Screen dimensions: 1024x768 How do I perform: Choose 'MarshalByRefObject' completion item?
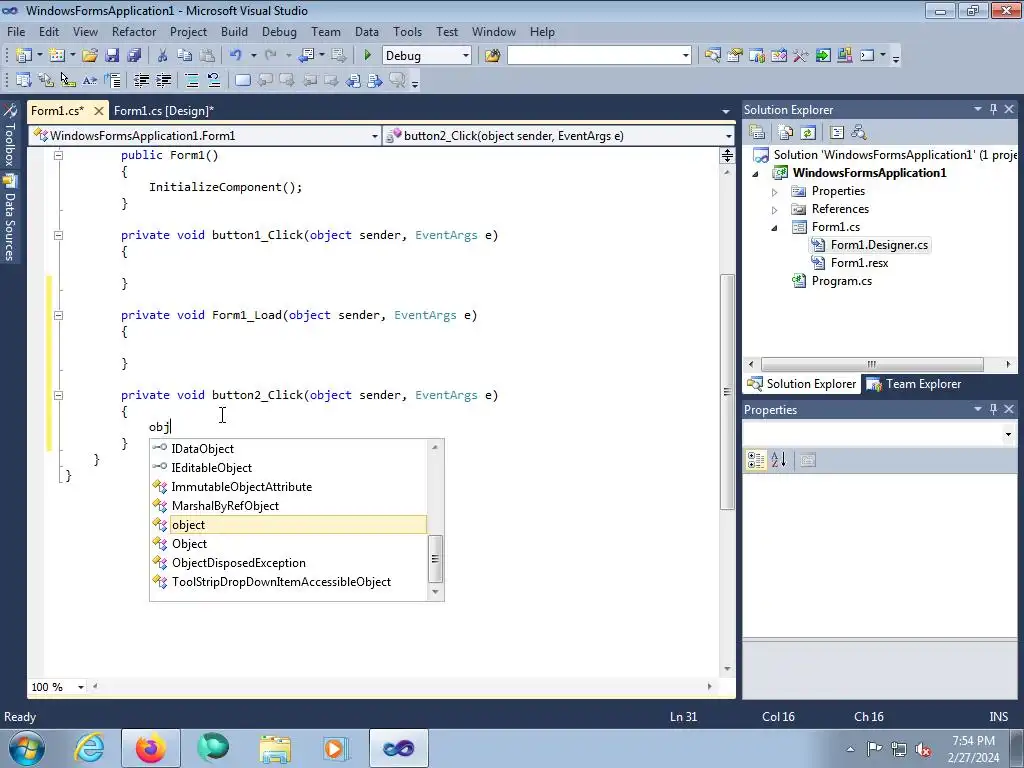click(x=225, y=505)
